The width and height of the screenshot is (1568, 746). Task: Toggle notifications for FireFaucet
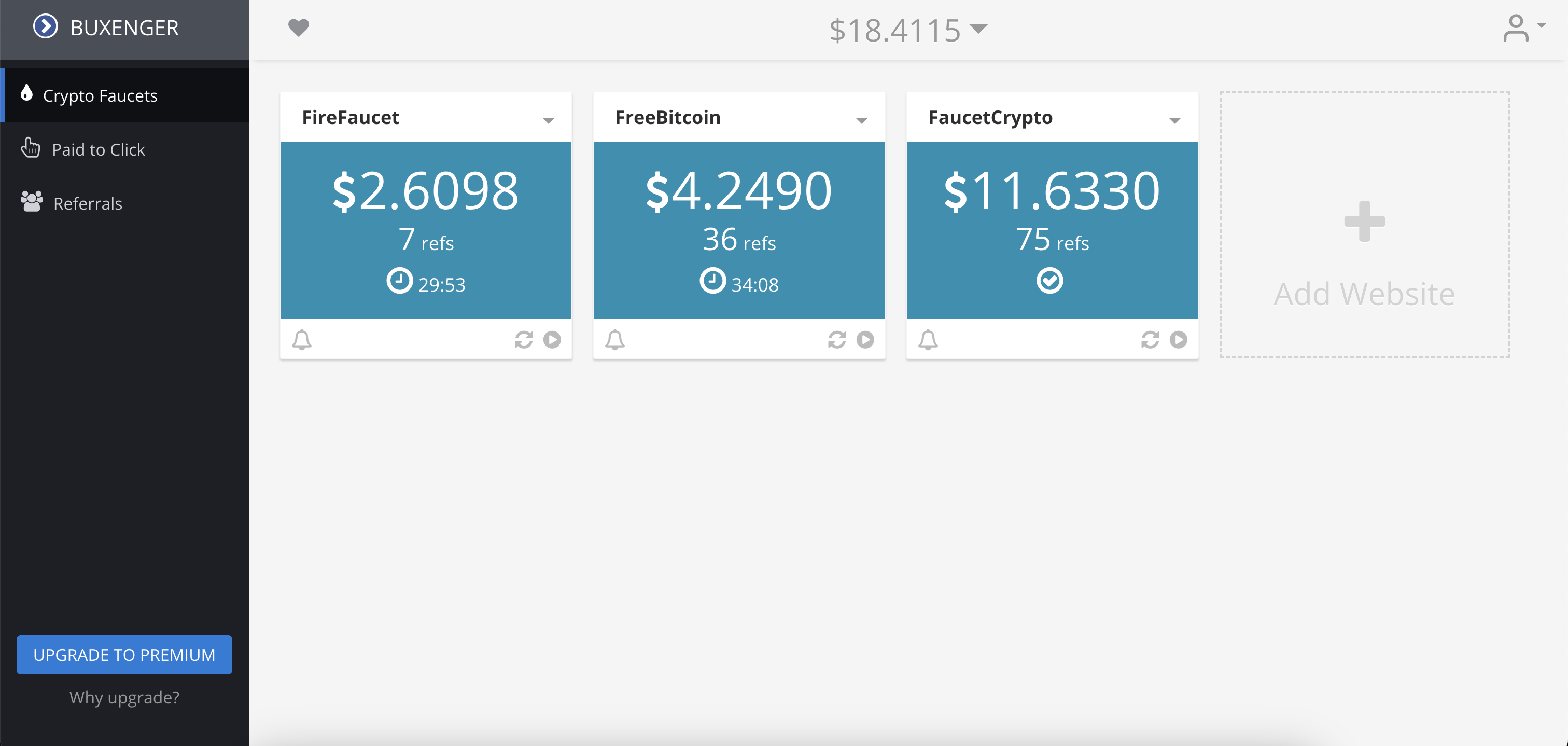tap(302, 340)
